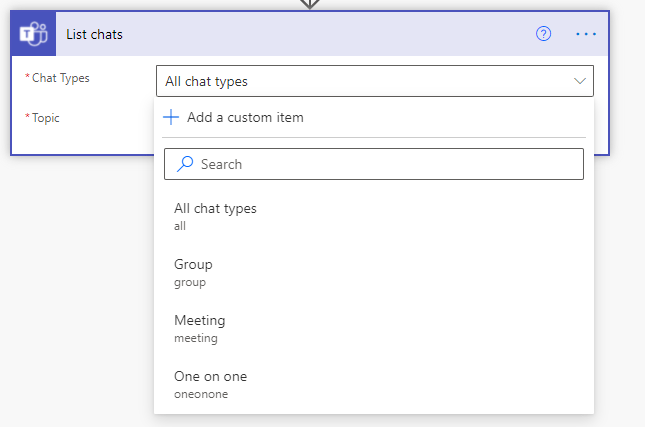Image resolution: width=645 pixels, height=427 pixels.
Task: Click the 'Topic' field label
Action: pyautogui.click(x=46, y=118)
